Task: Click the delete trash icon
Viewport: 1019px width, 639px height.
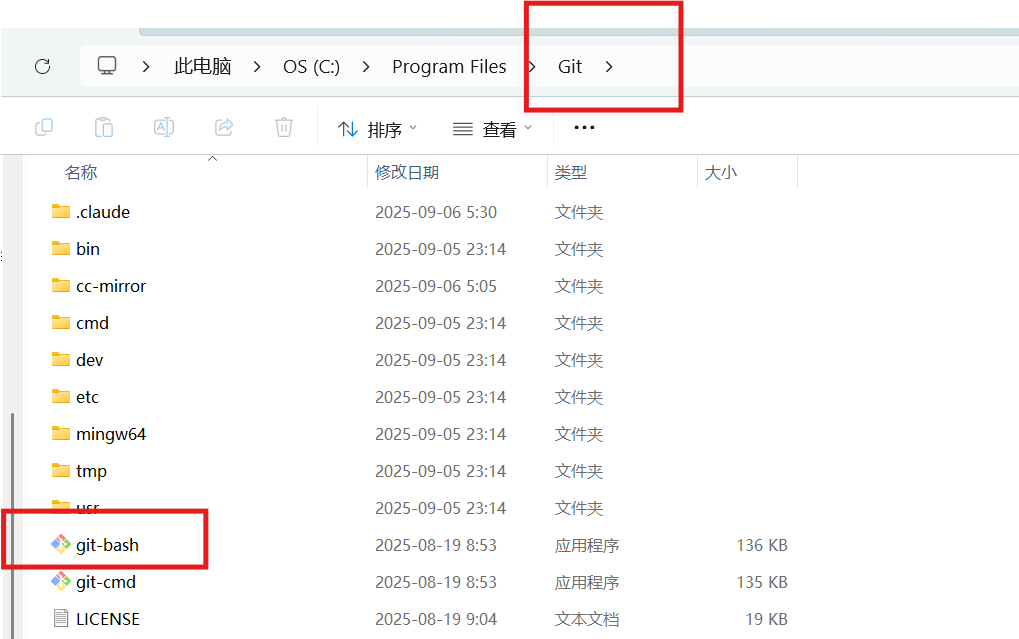Action: click(284, 127)
